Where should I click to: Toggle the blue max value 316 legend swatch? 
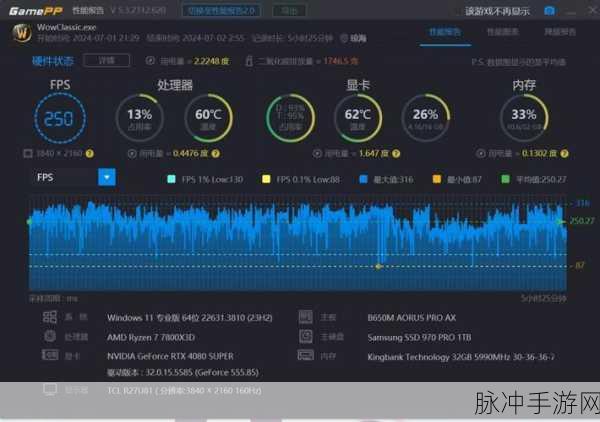tap(364, 179)
